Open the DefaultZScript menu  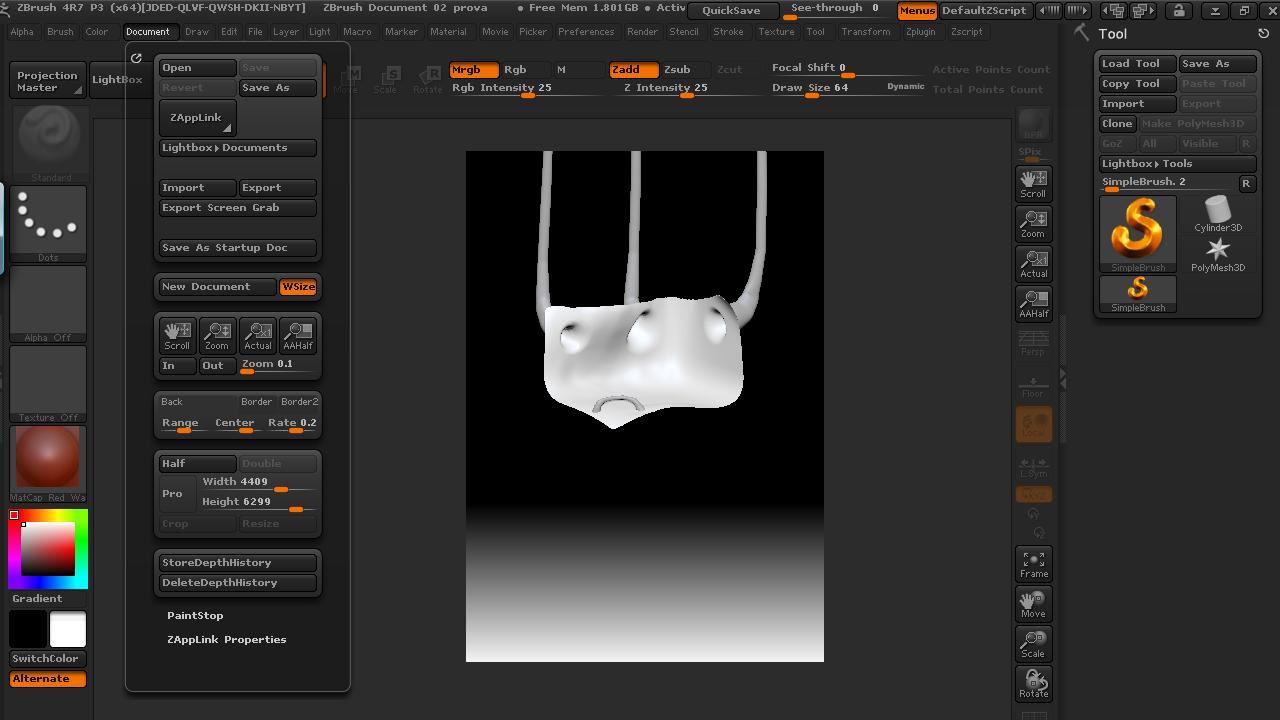[x=984, y=11]
